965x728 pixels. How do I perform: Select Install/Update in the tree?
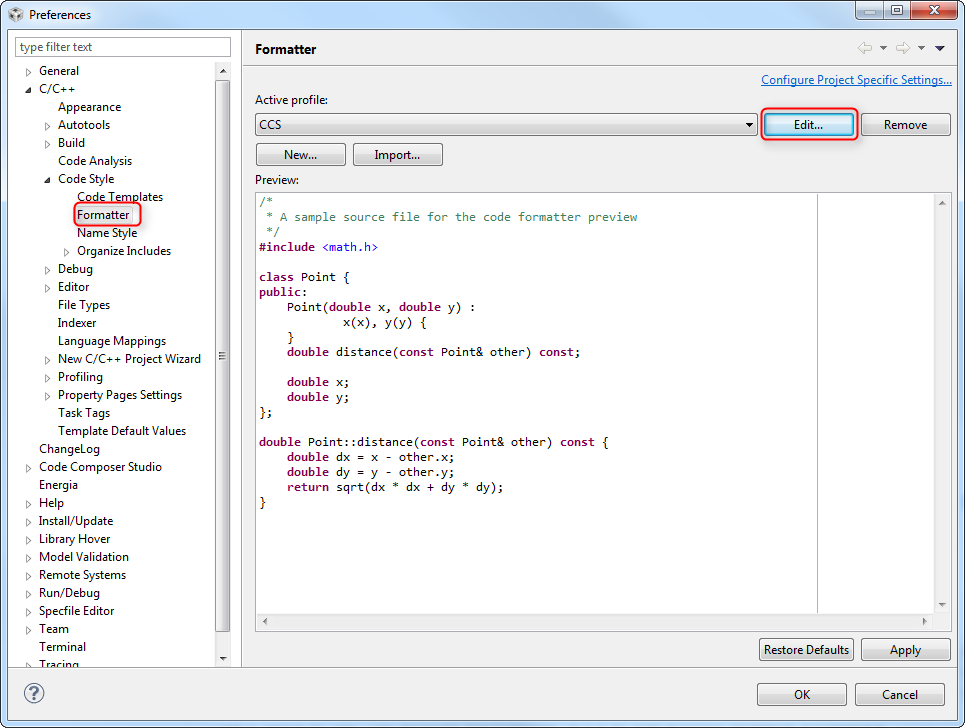click(x=76, y=521)
